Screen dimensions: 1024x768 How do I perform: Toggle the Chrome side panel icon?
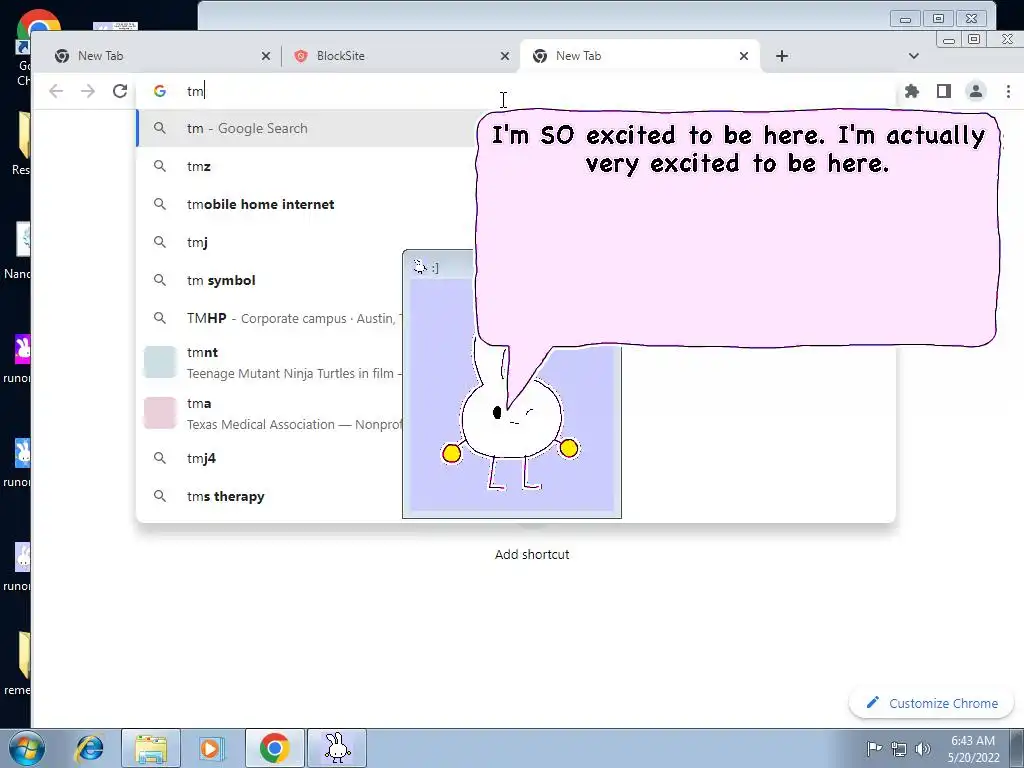(944, 91)
